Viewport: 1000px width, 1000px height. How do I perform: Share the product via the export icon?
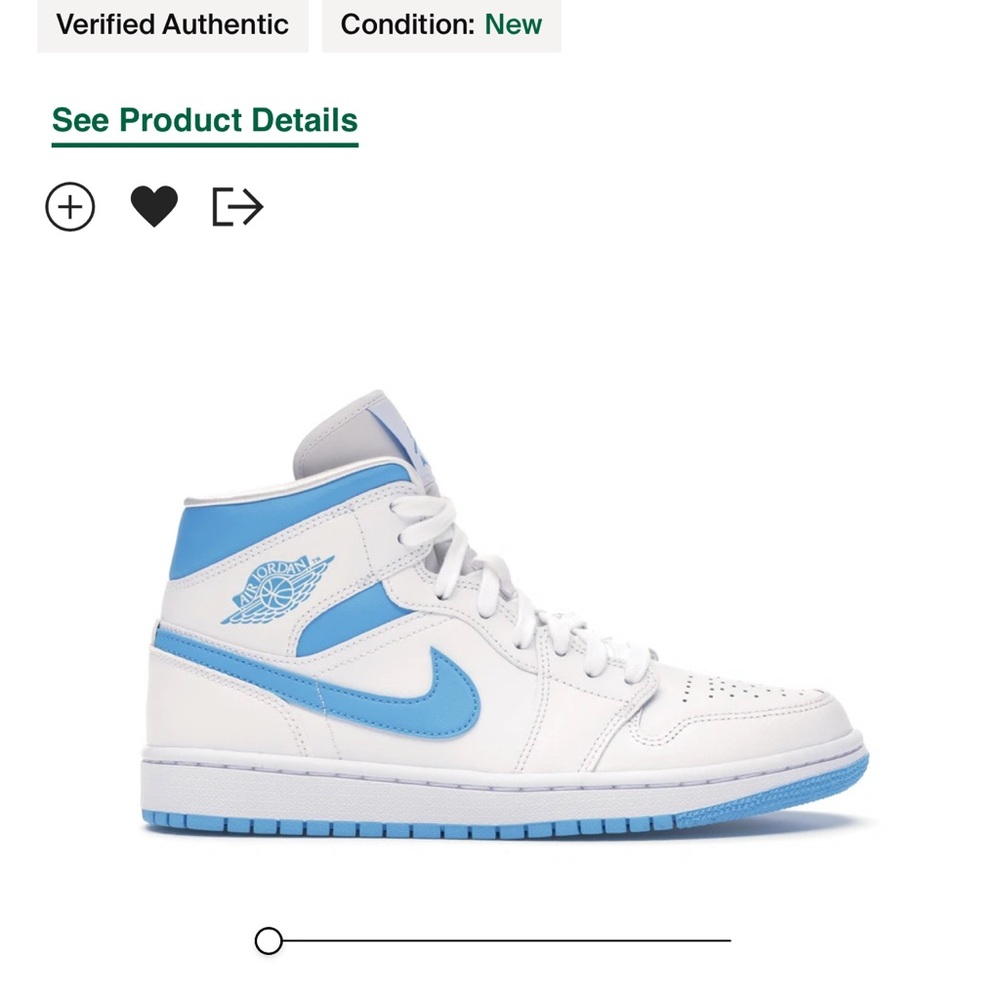coord(236,205)
